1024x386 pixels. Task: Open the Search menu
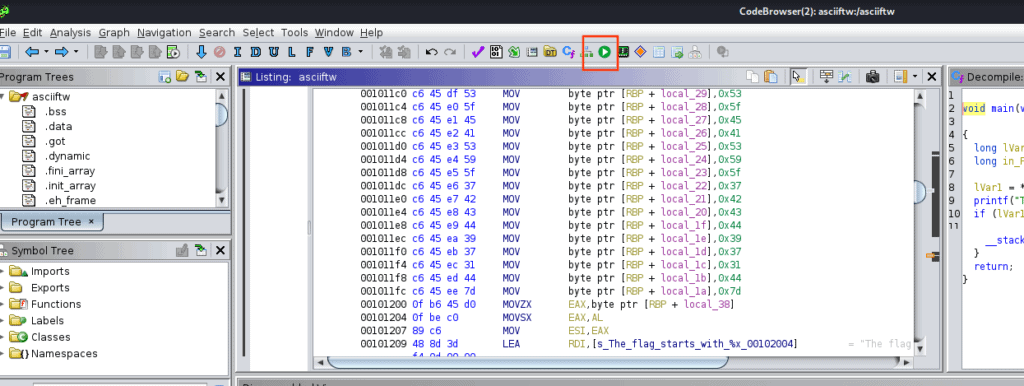(x=217, y=33)
